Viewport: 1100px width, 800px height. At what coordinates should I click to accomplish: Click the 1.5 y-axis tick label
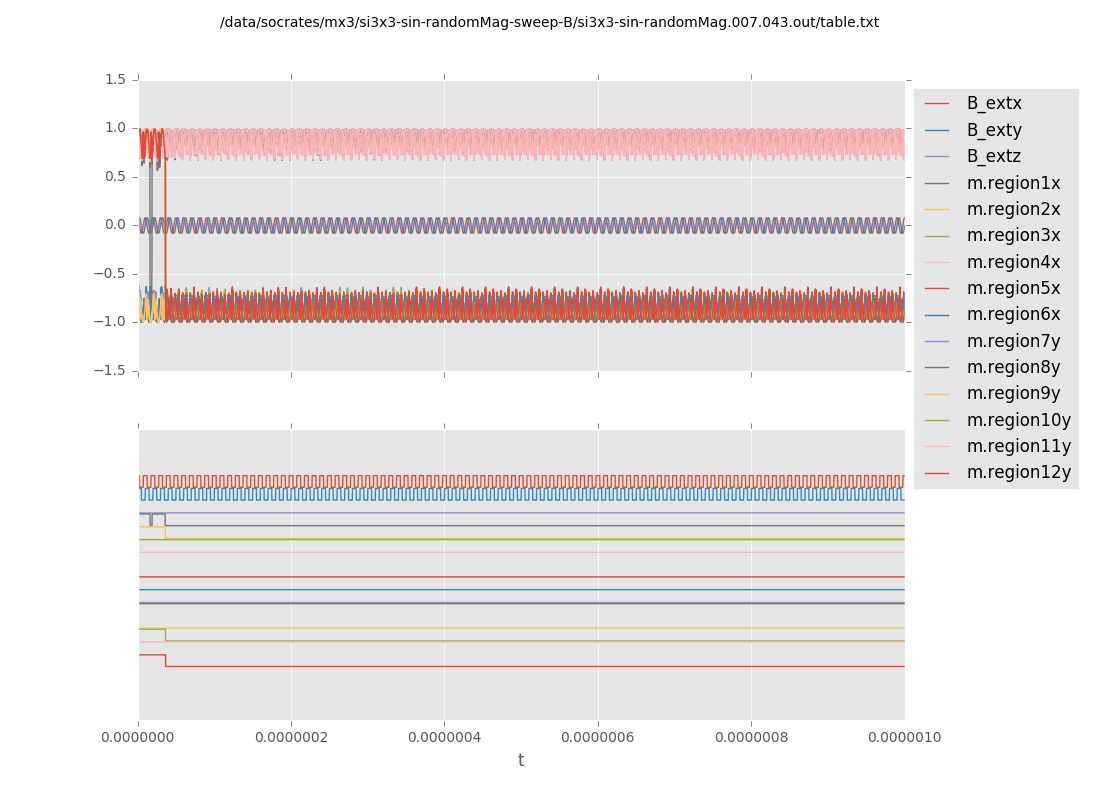pyautogui.click(x=115, y=79)
